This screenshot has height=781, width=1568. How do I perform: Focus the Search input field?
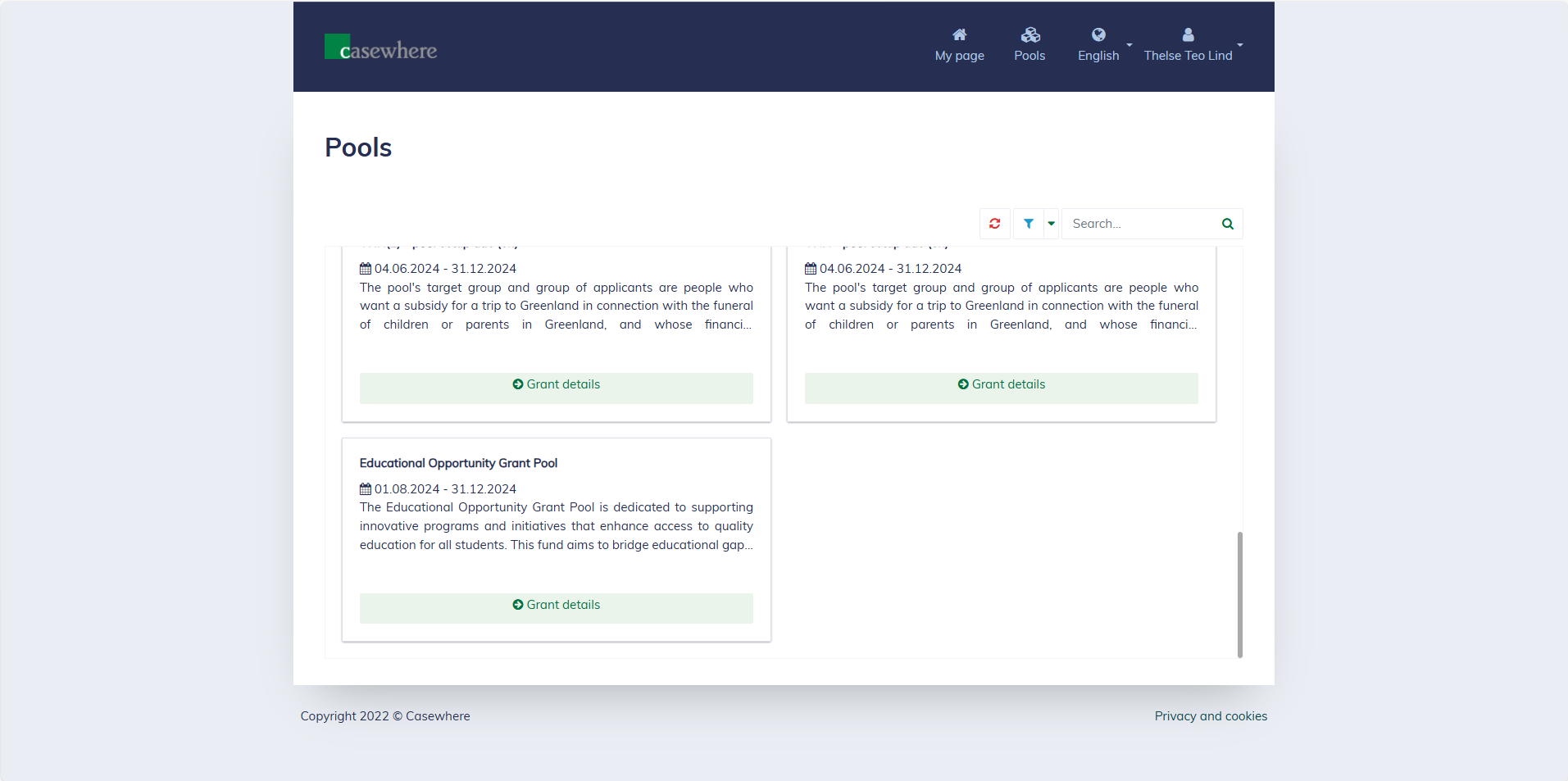pos(1139,224)
